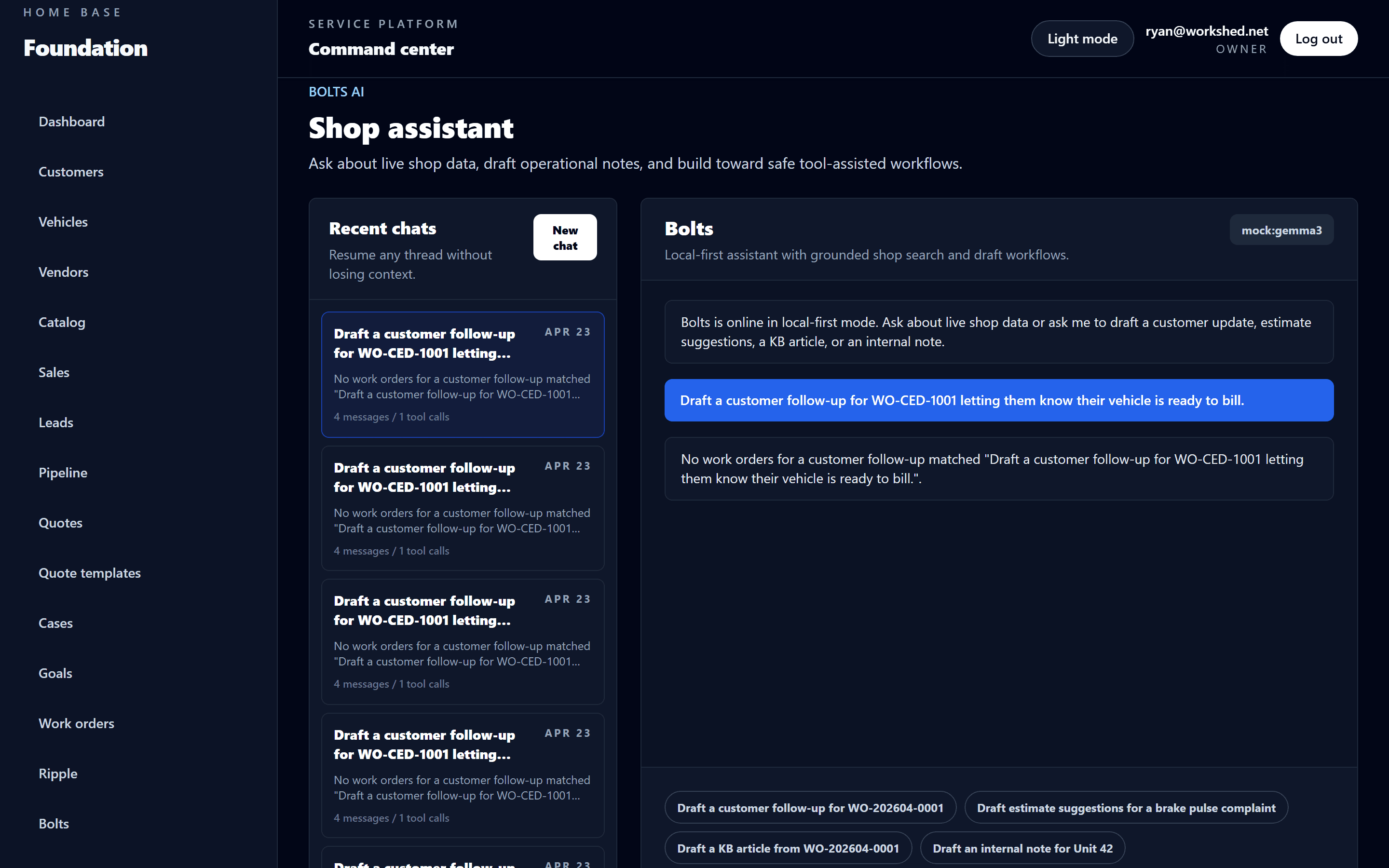Image resolution: width=1389 pixels, height=868 pixels.
Task: Select Ripple in the sidebar
Action: point(58,773)
